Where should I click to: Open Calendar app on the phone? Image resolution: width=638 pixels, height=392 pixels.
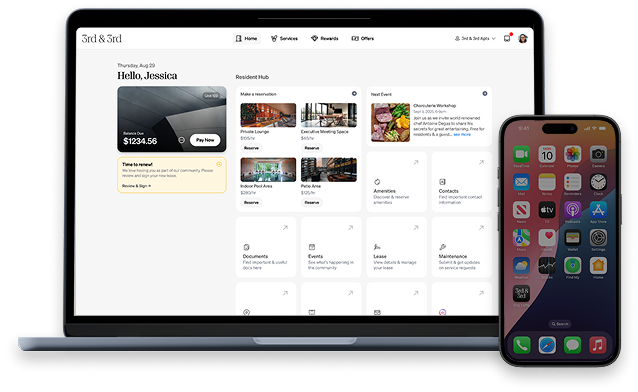point(547,154)
